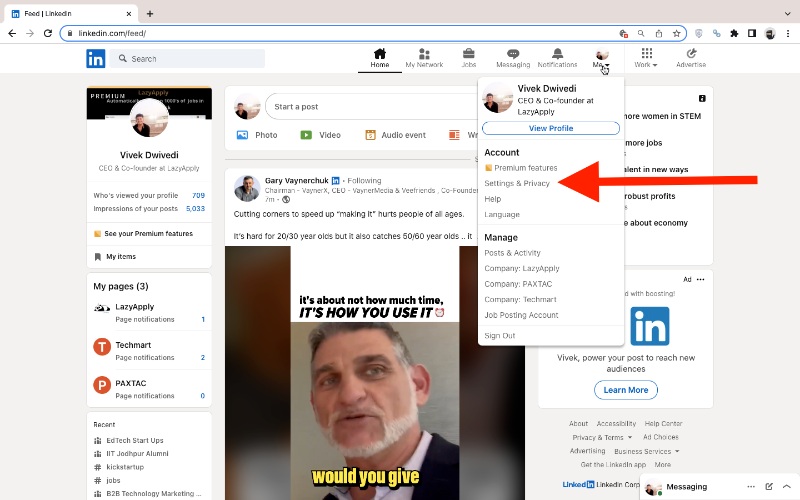Select Settings & Privacy menu item
800x500 pixels.
click(x=517, y=183)
